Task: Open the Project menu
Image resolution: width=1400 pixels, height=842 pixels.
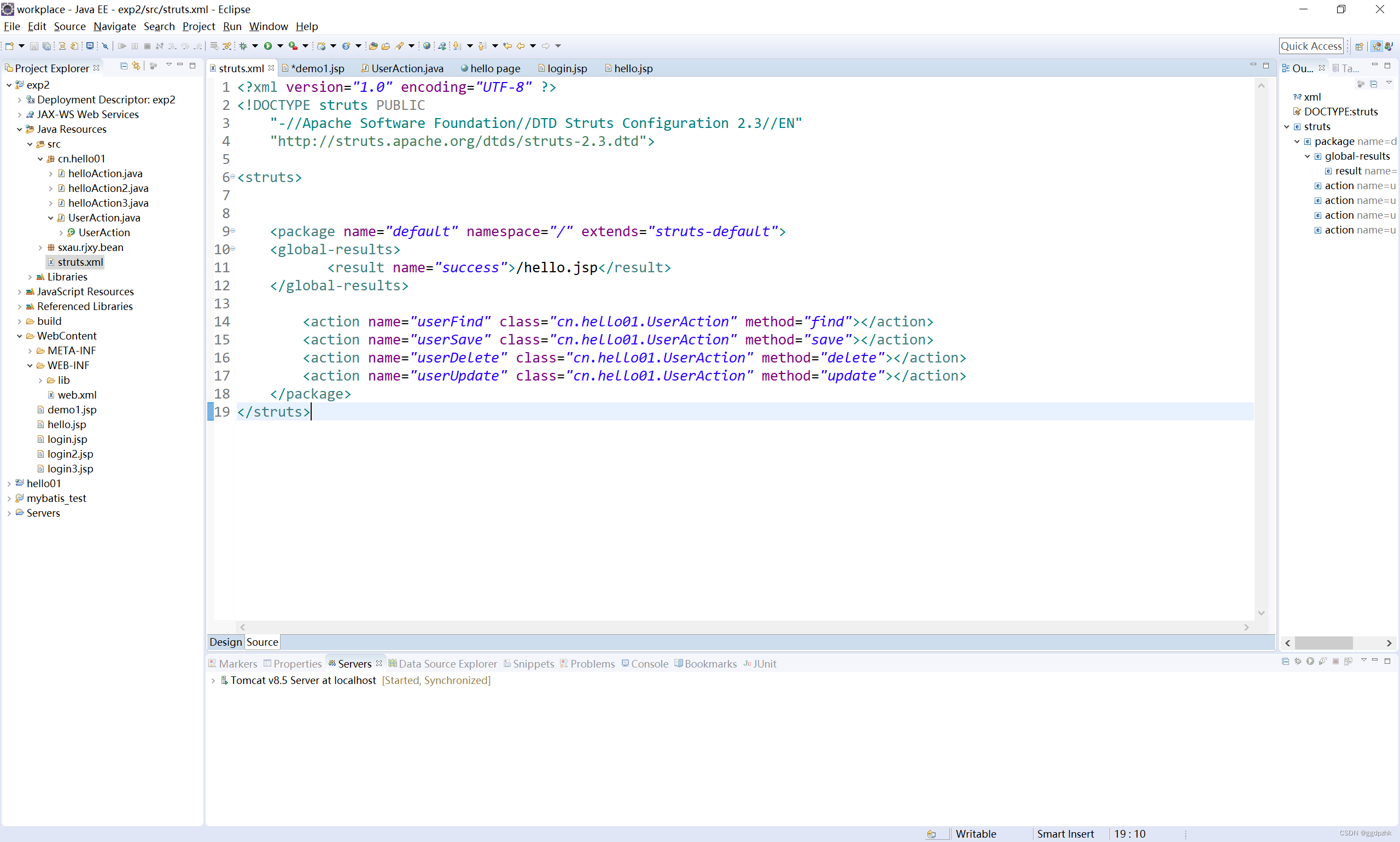Action: [x=199, y=26]
